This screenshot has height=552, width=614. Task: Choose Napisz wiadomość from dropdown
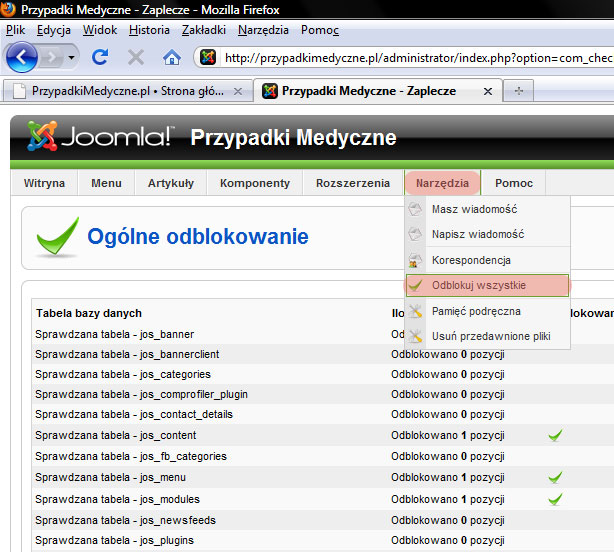488,234
